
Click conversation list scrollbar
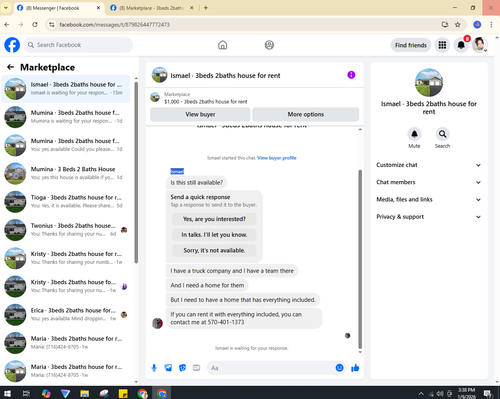pos(136,173)
